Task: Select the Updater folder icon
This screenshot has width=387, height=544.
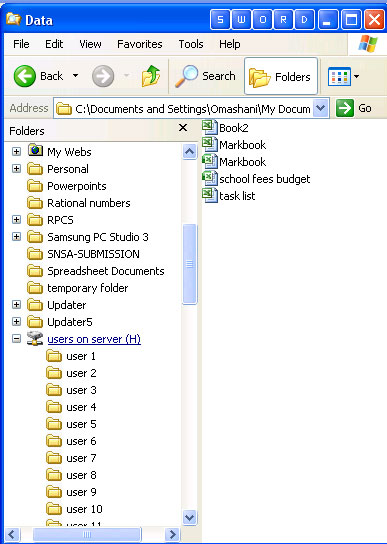Action: [35, 305]
